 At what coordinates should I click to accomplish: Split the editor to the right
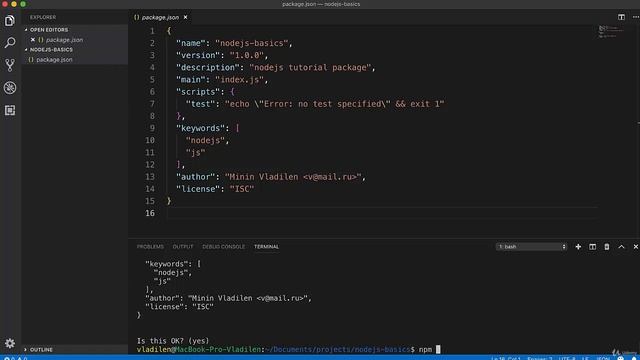(621, 17)
